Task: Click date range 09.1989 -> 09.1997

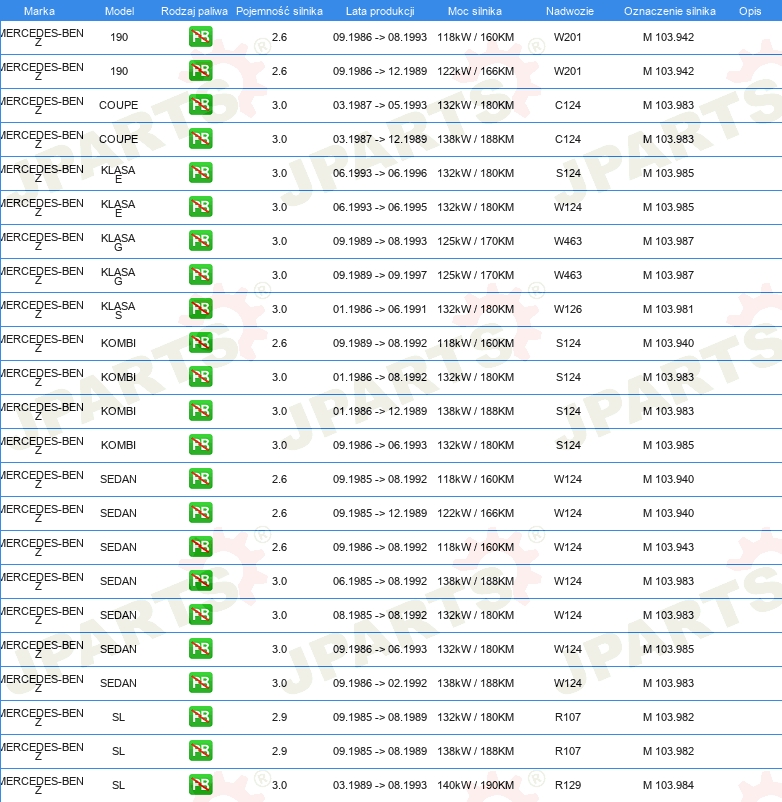Action: click(379, 275)
